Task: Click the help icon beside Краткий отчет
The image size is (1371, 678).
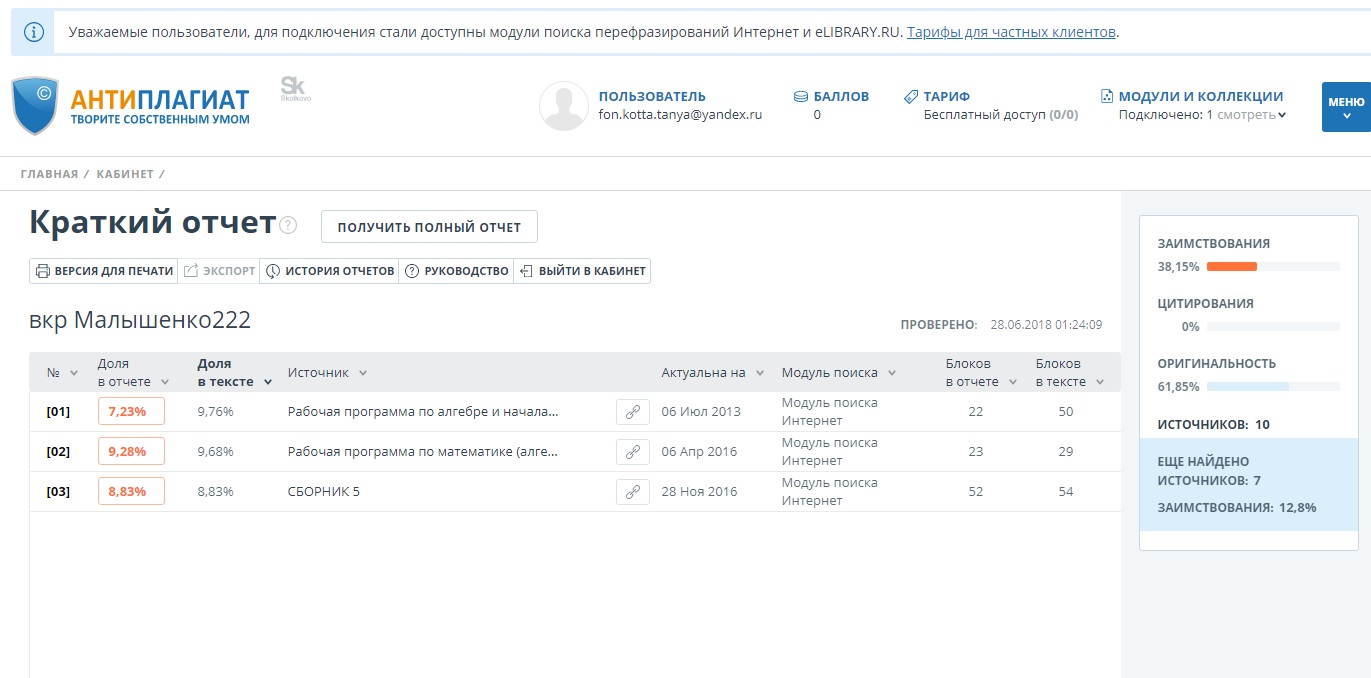Action: (289, 226)
